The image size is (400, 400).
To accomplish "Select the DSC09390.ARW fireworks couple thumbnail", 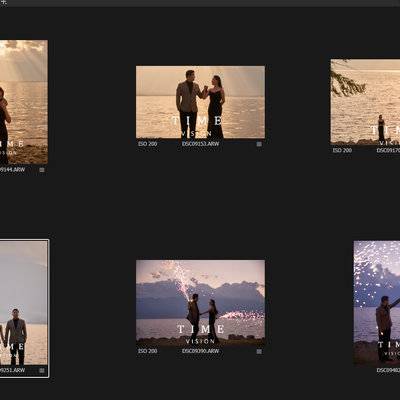I will [200, 303].
